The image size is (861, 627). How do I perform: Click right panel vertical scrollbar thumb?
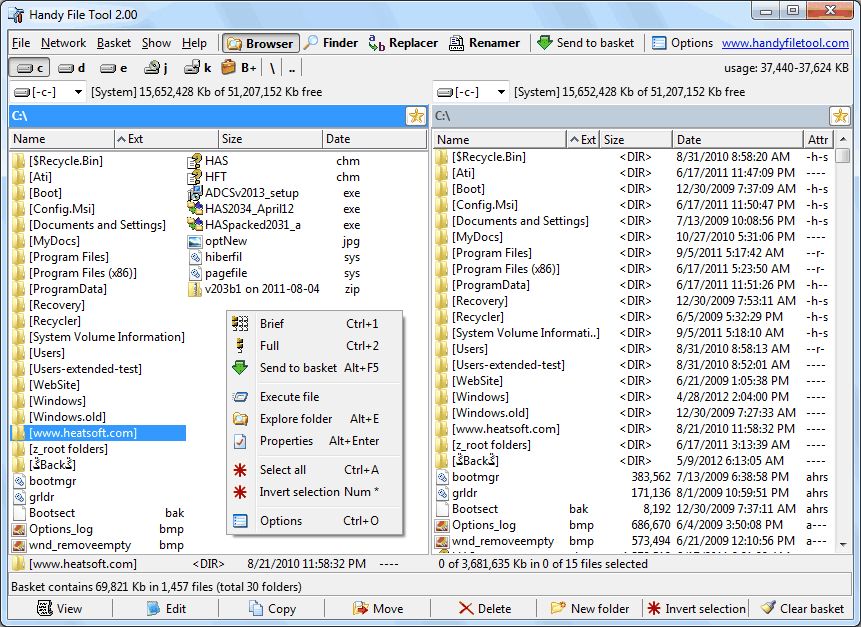[842, 156]
